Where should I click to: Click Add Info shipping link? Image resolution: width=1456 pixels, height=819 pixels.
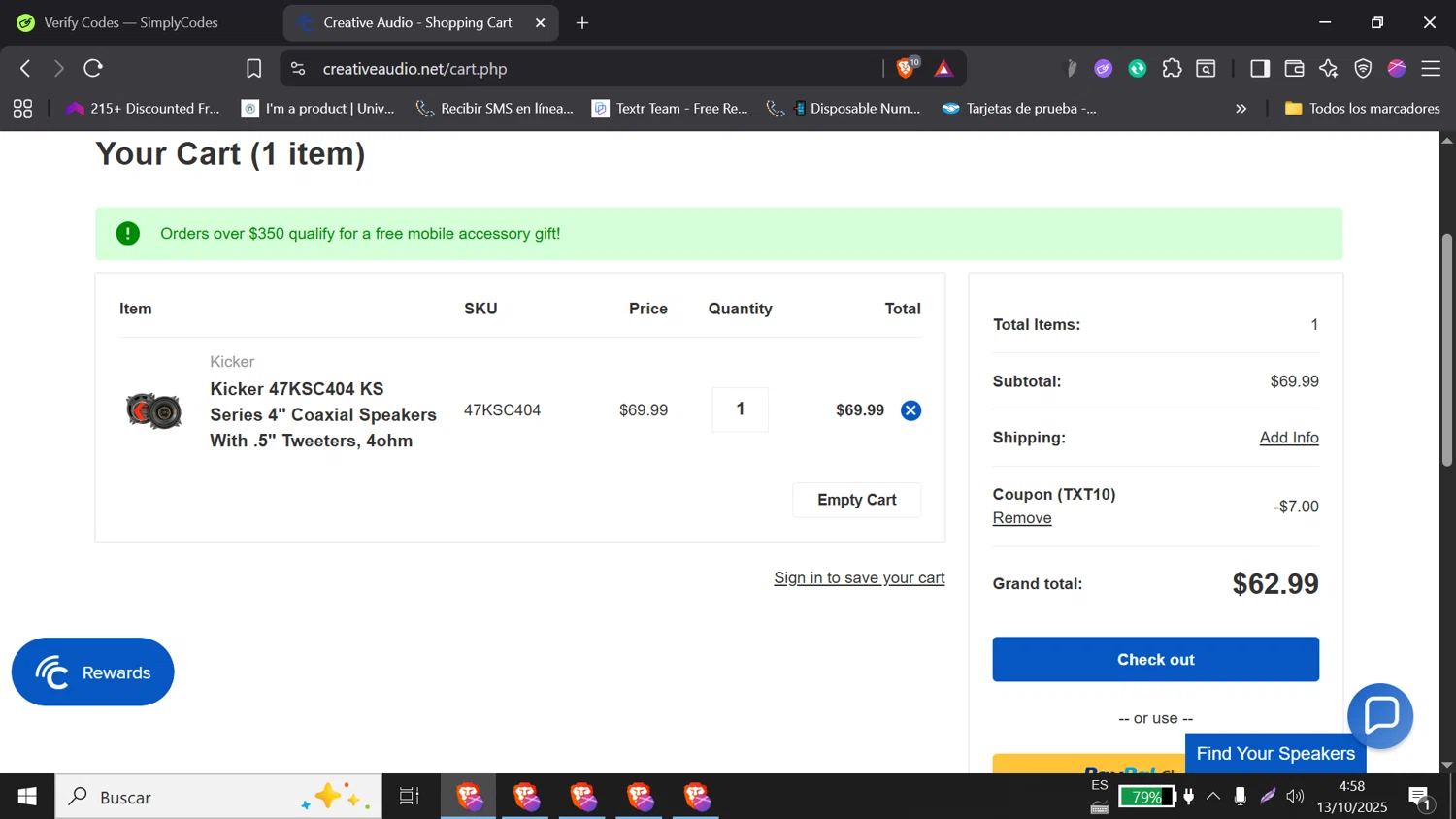coord(1289,438)
